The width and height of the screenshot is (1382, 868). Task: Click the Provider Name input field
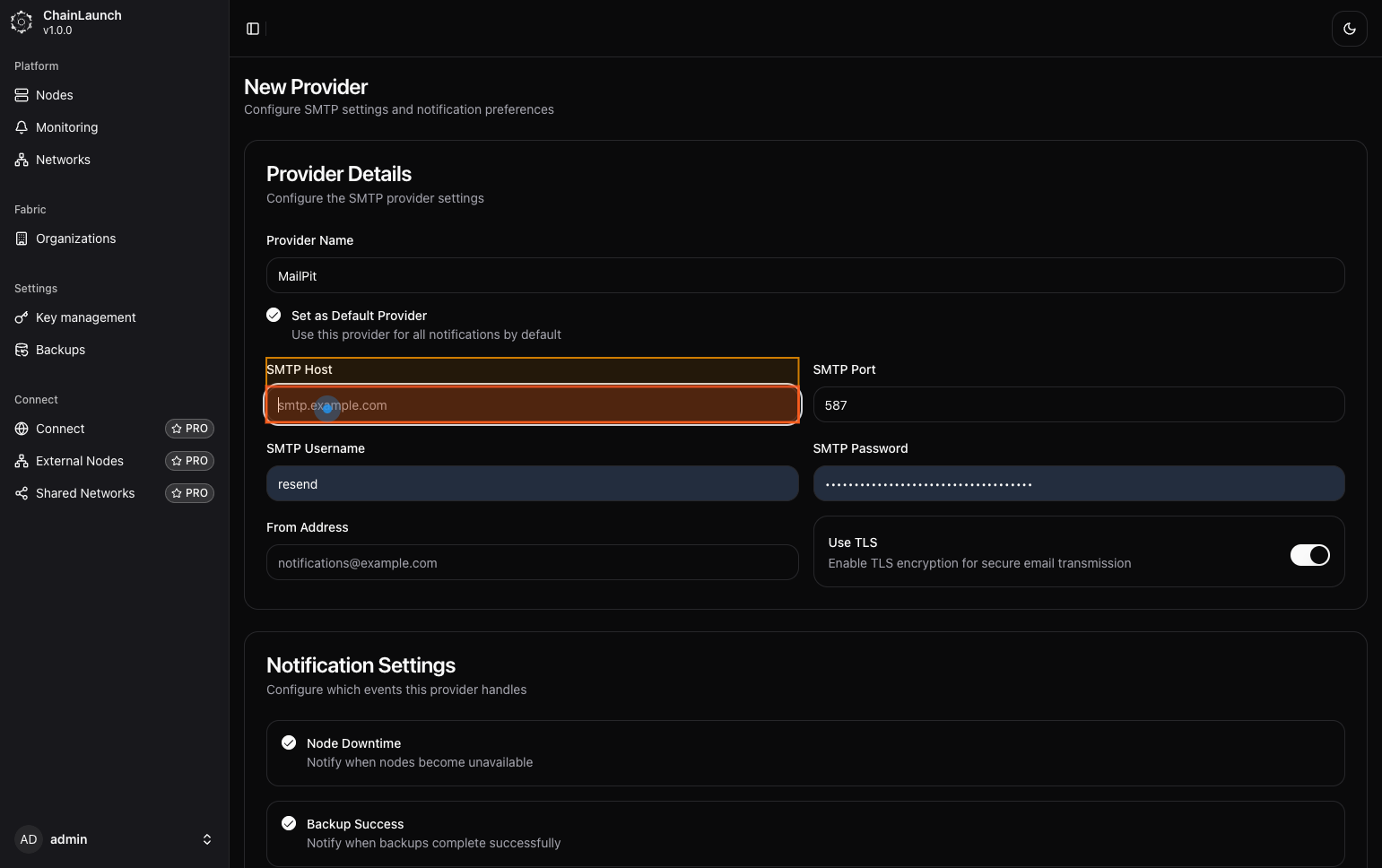(804, 275)
